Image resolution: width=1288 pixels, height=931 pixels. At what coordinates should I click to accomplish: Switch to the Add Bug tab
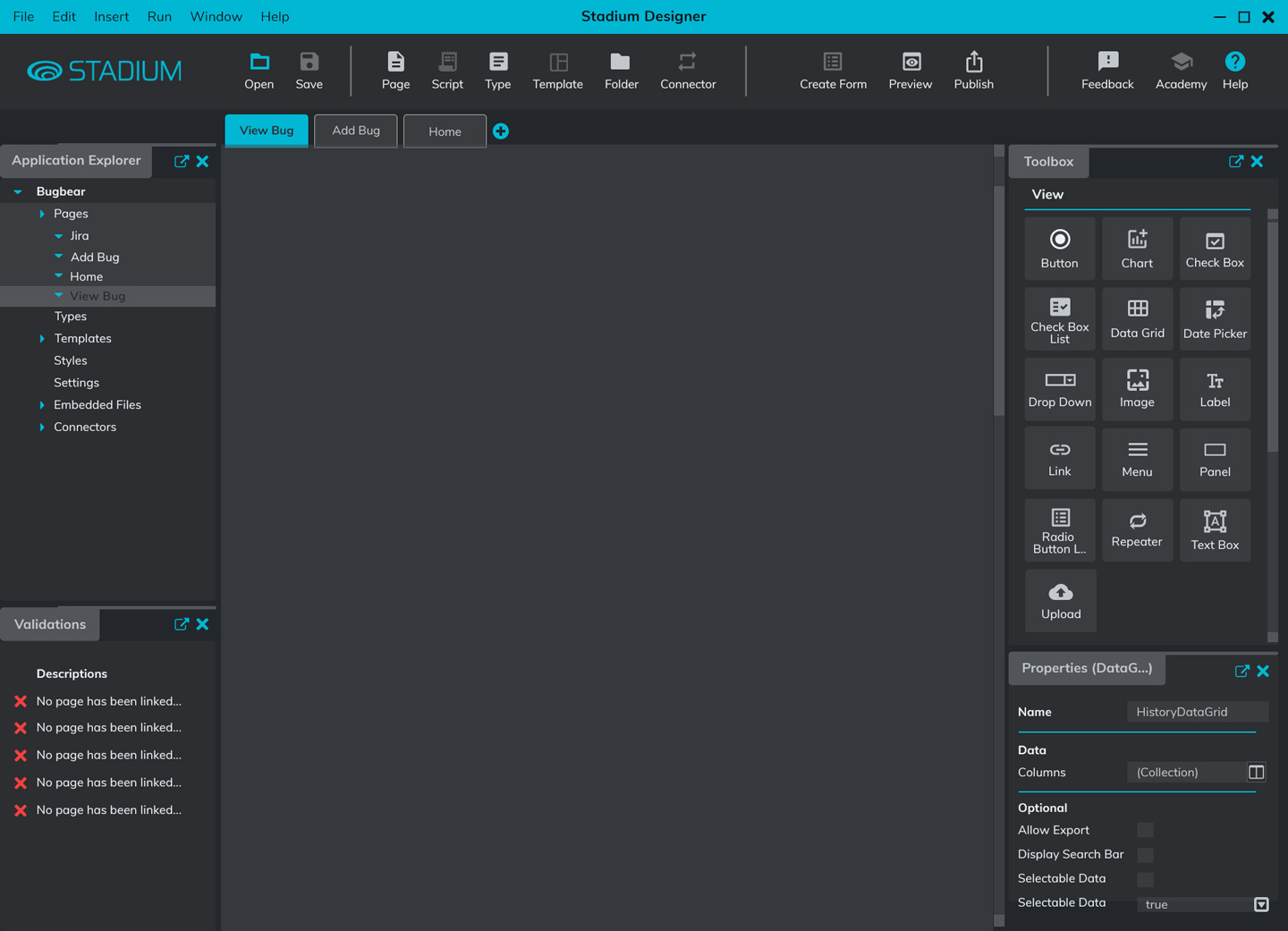[356, 131]
